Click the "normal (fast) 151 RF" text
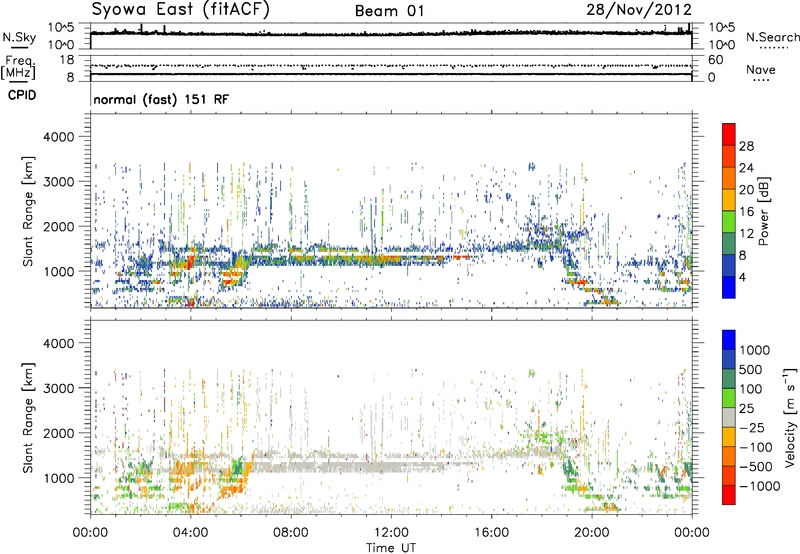The width and height of the screenshot is (800, 554). [x=161, y=99]
